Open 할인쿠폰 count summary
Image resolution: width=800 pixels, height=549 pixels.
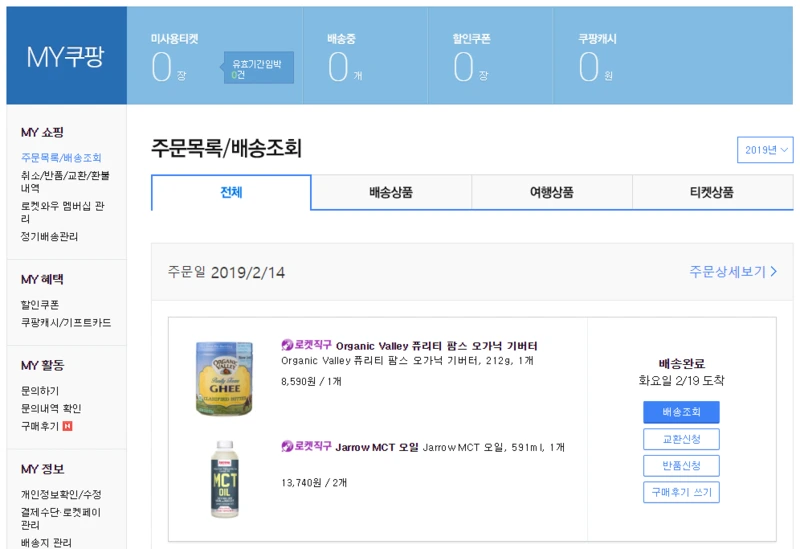click(x=471, y=59)
